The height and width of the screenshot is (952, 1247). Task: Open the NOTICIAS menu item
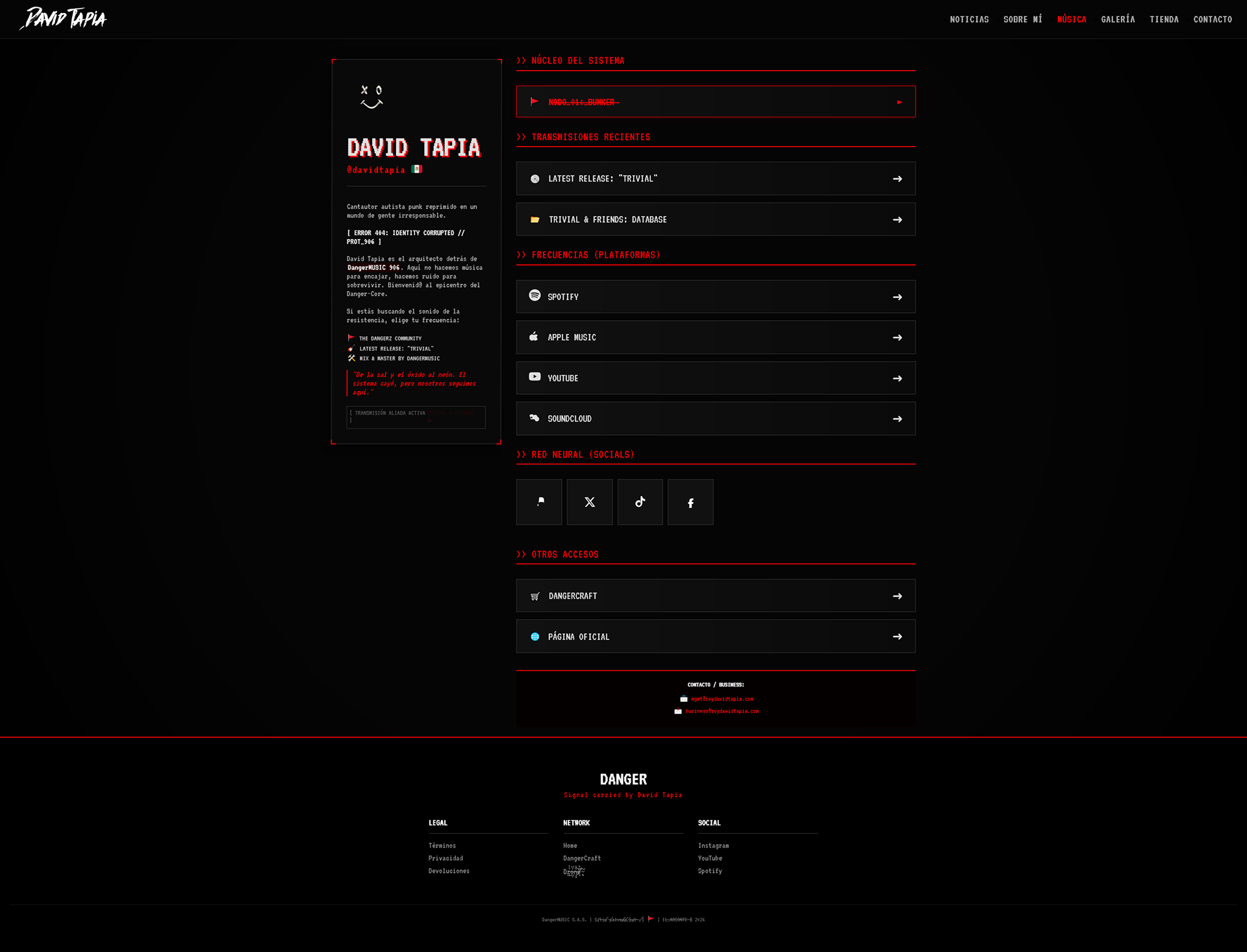(969, 19)
